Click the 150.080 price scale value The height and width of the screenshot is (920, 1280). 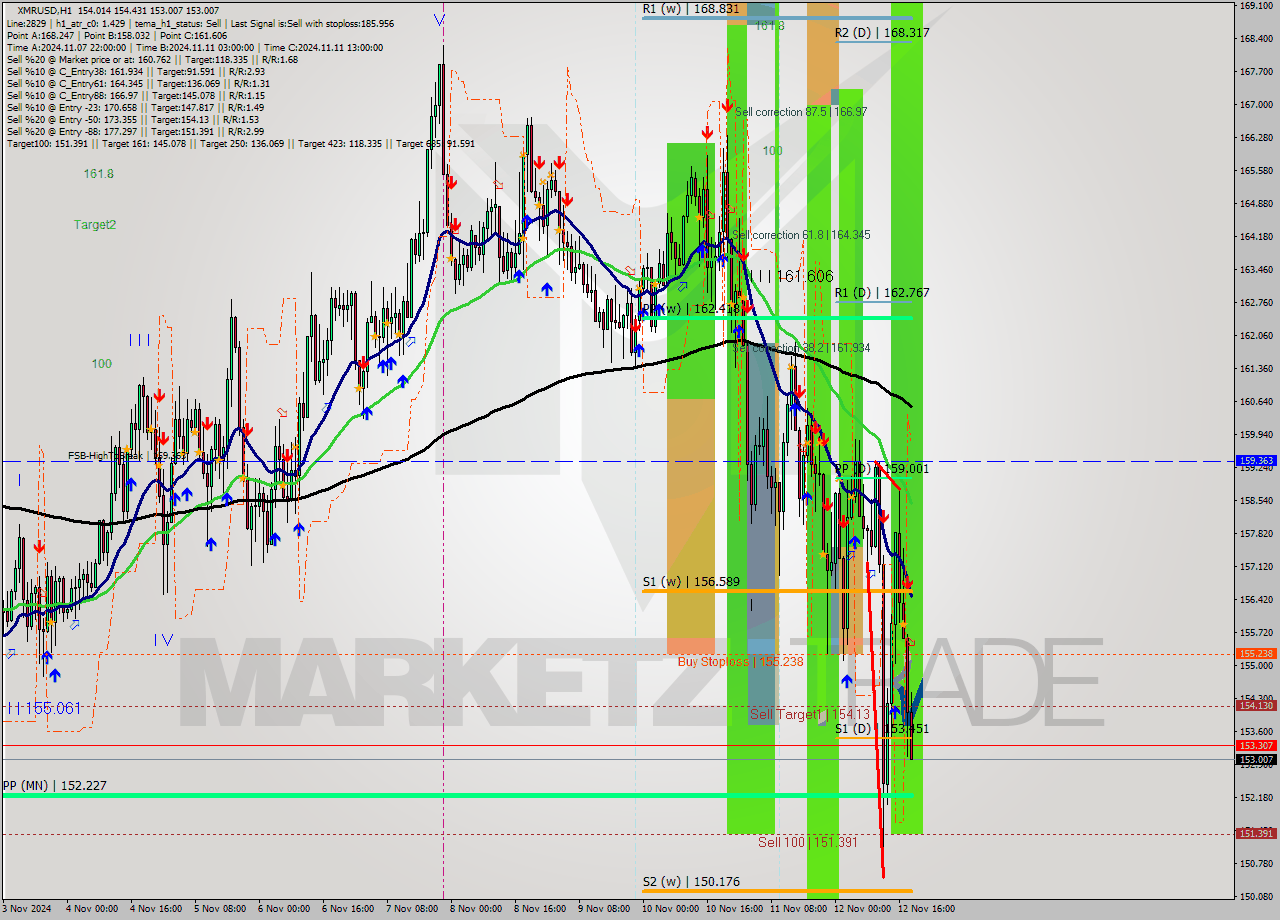[1256, 896]
